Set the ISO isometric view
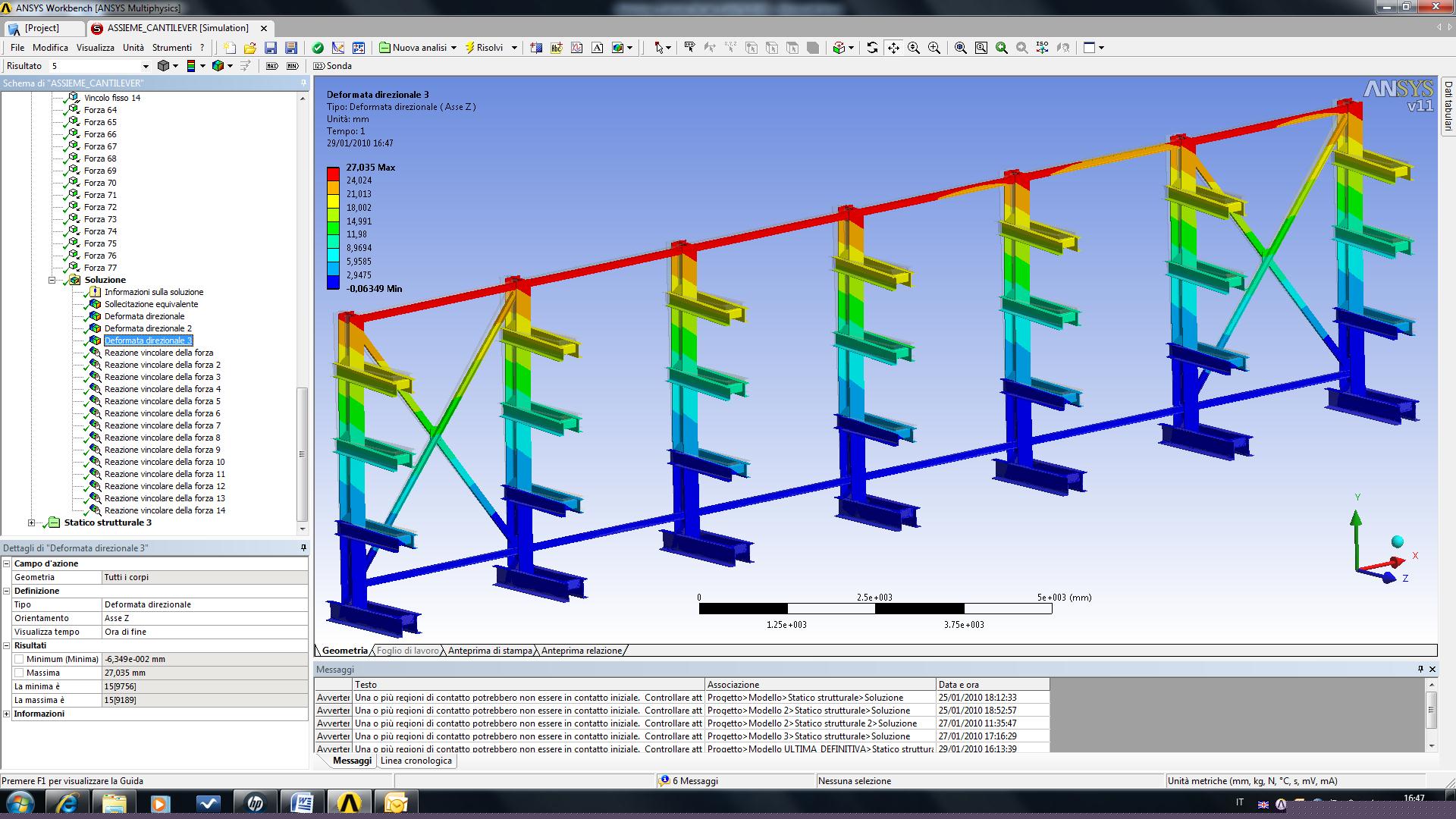The height and width of the screenshot is (819, 1456). tap(1043, 48)
